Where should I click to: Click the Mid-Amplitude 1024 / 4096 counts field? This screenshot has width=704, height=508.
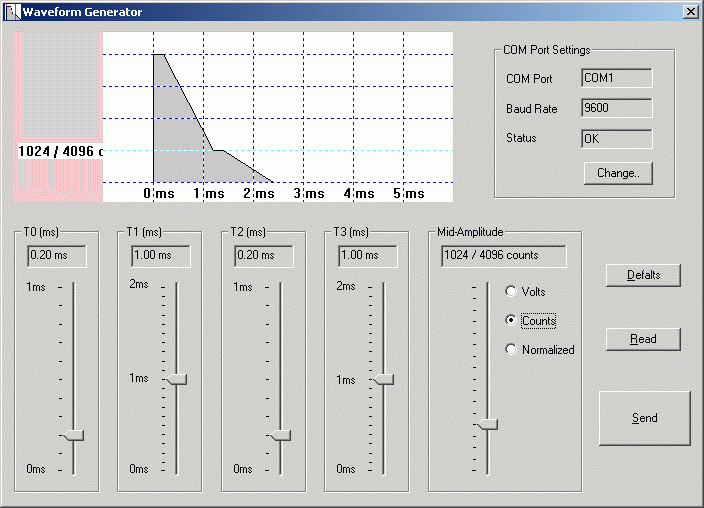pos(504,256)
